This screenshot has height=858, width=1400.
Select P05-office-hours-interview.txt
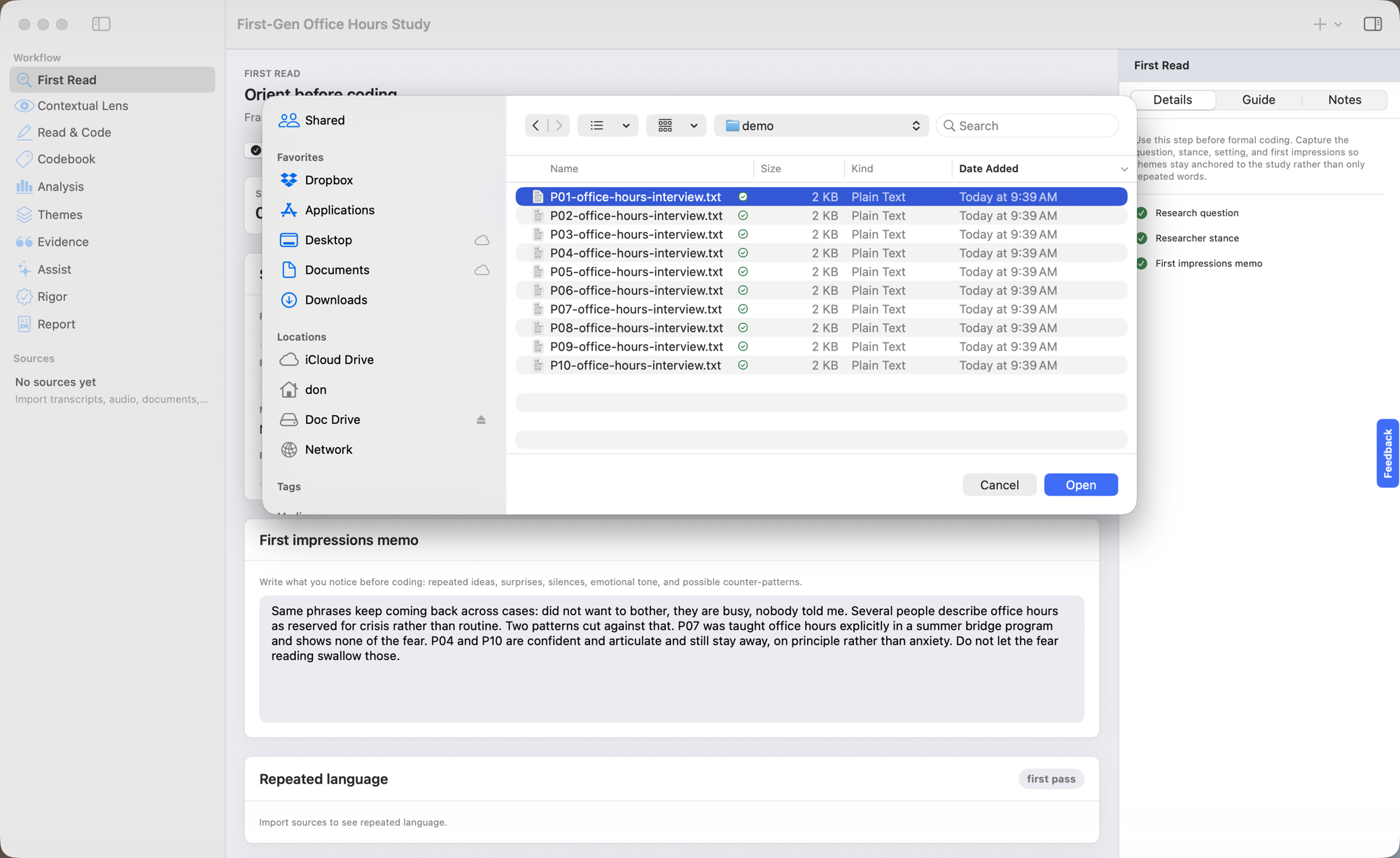(x=821, y=272)
